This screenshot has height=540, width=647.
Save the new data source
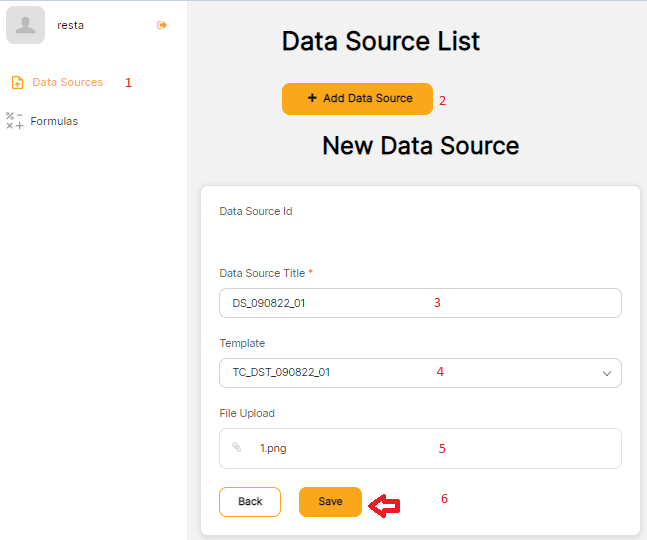point(330,501)
